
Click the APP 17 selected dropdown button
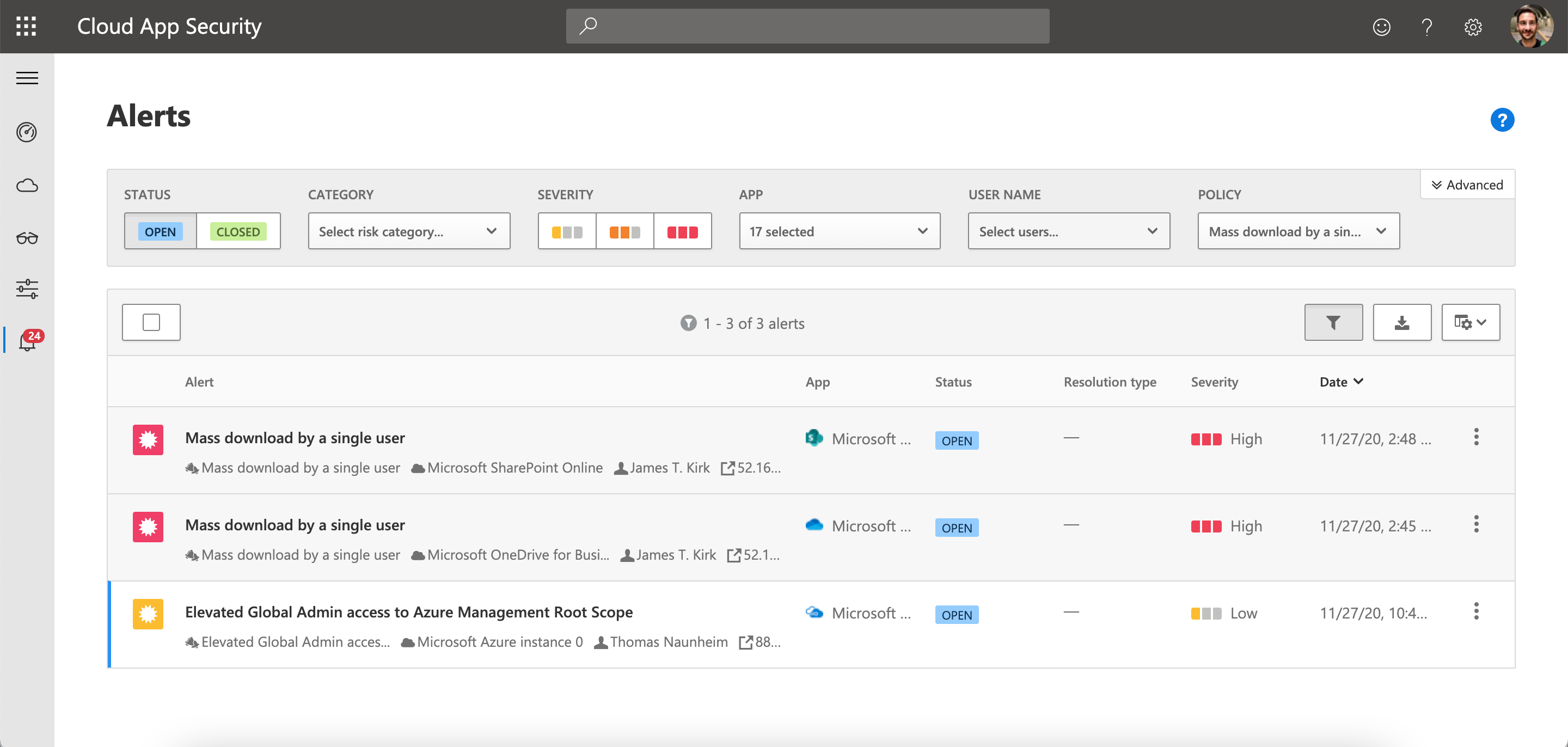pos(838,231)
